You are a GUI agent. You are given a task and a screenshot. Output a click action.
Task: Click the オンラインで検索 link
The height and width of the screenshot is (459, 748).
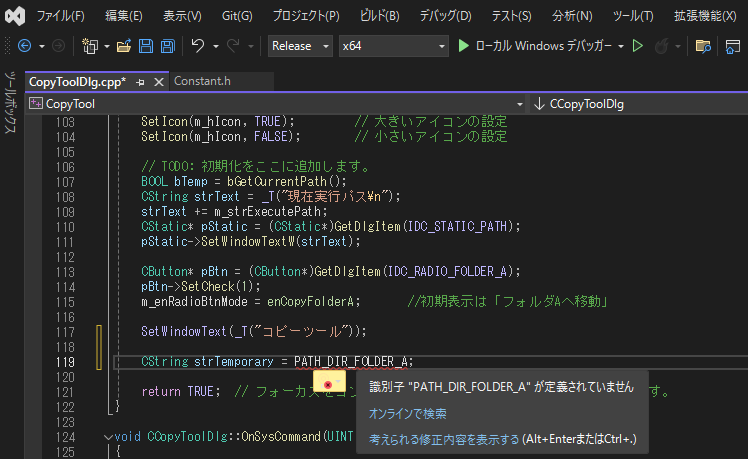click(407, 413)
